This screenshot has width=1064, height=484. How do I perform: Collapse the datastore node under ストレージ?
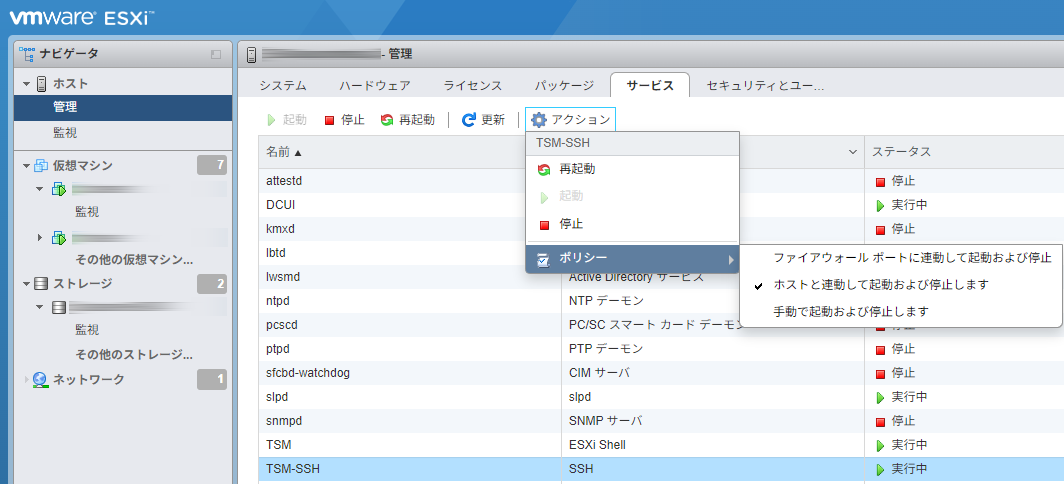(40, 308)
